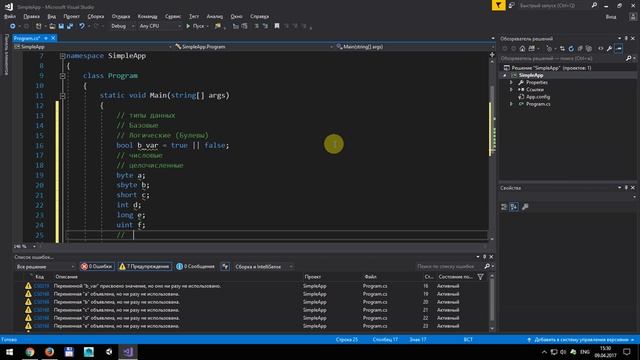Click Add to source control in status bar
The height and width of the screenshot is (360, 640).
580,340
